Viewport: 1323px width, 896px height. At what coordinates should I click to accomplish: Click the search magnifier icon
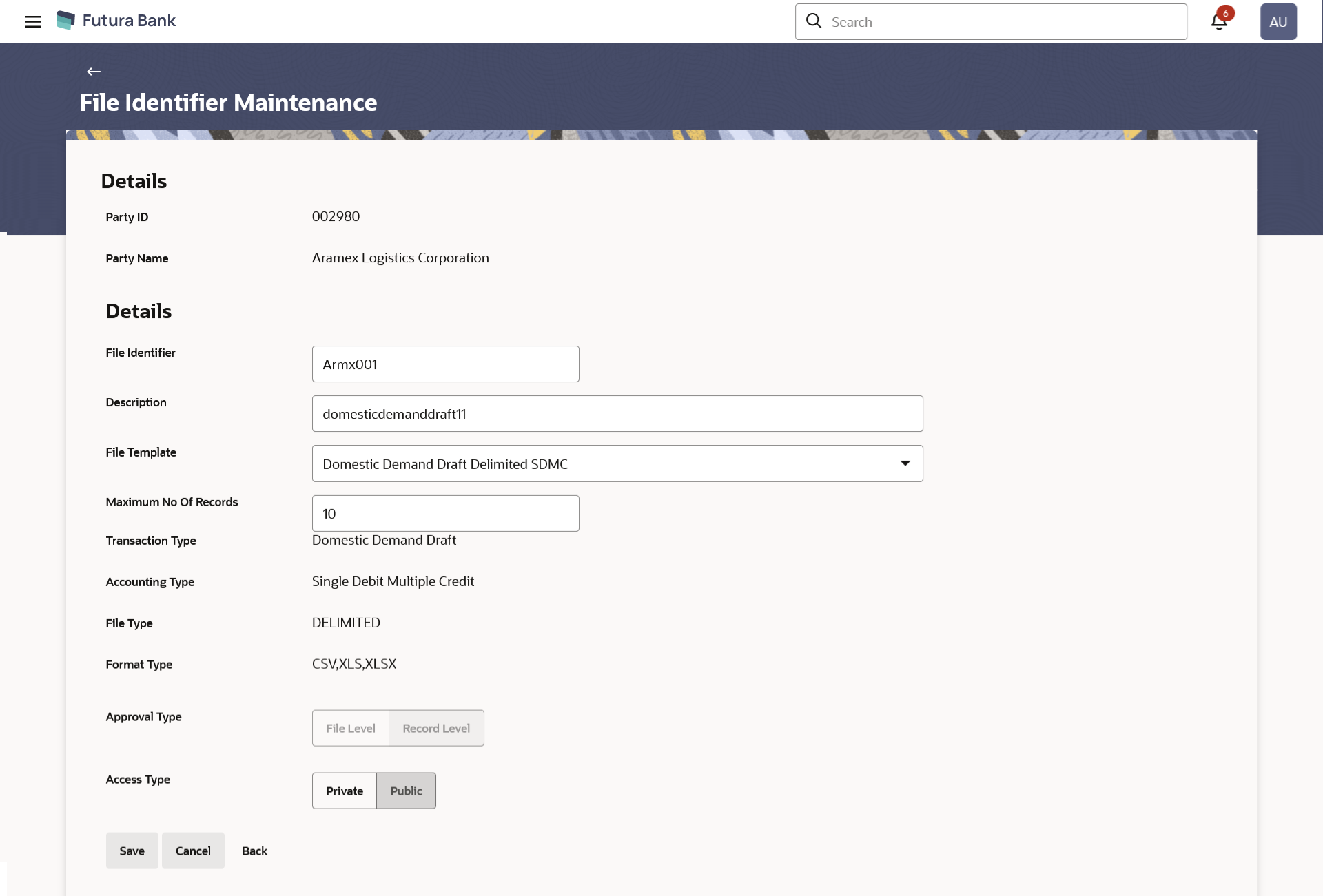(x=814, y=21)
